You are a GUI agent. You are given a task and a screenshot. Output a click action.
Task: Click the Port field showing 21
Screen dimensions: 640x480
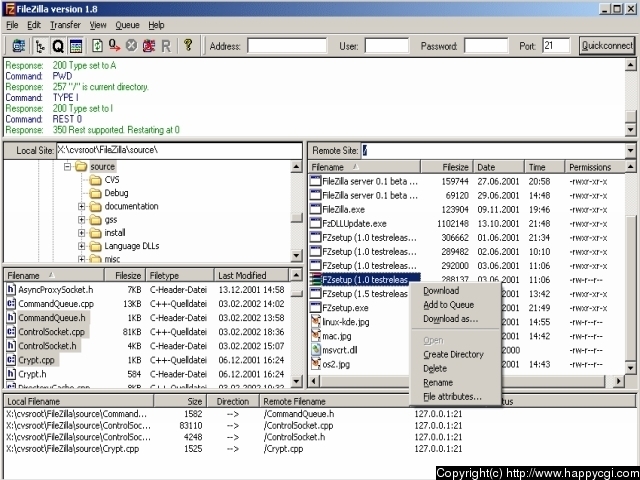[556, 46]
